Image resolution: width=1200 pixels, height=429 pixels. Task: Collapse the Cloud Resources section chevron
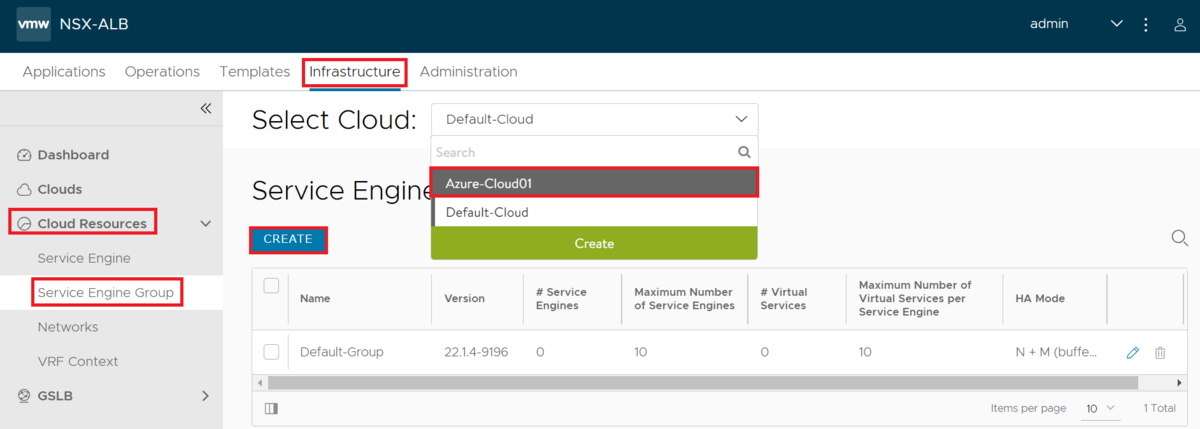(x=206, y=224)
